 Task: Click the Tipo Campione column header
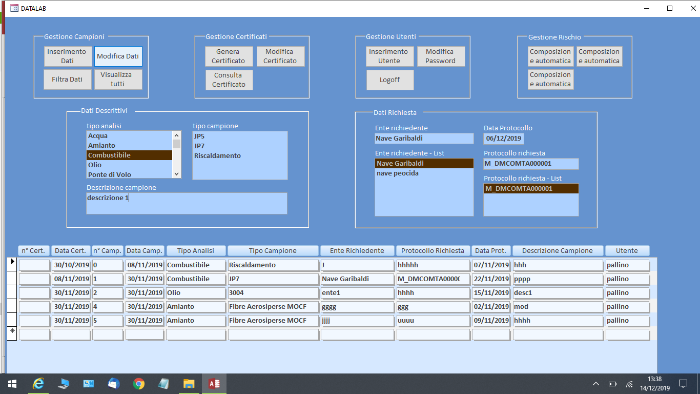click(273, 251)
